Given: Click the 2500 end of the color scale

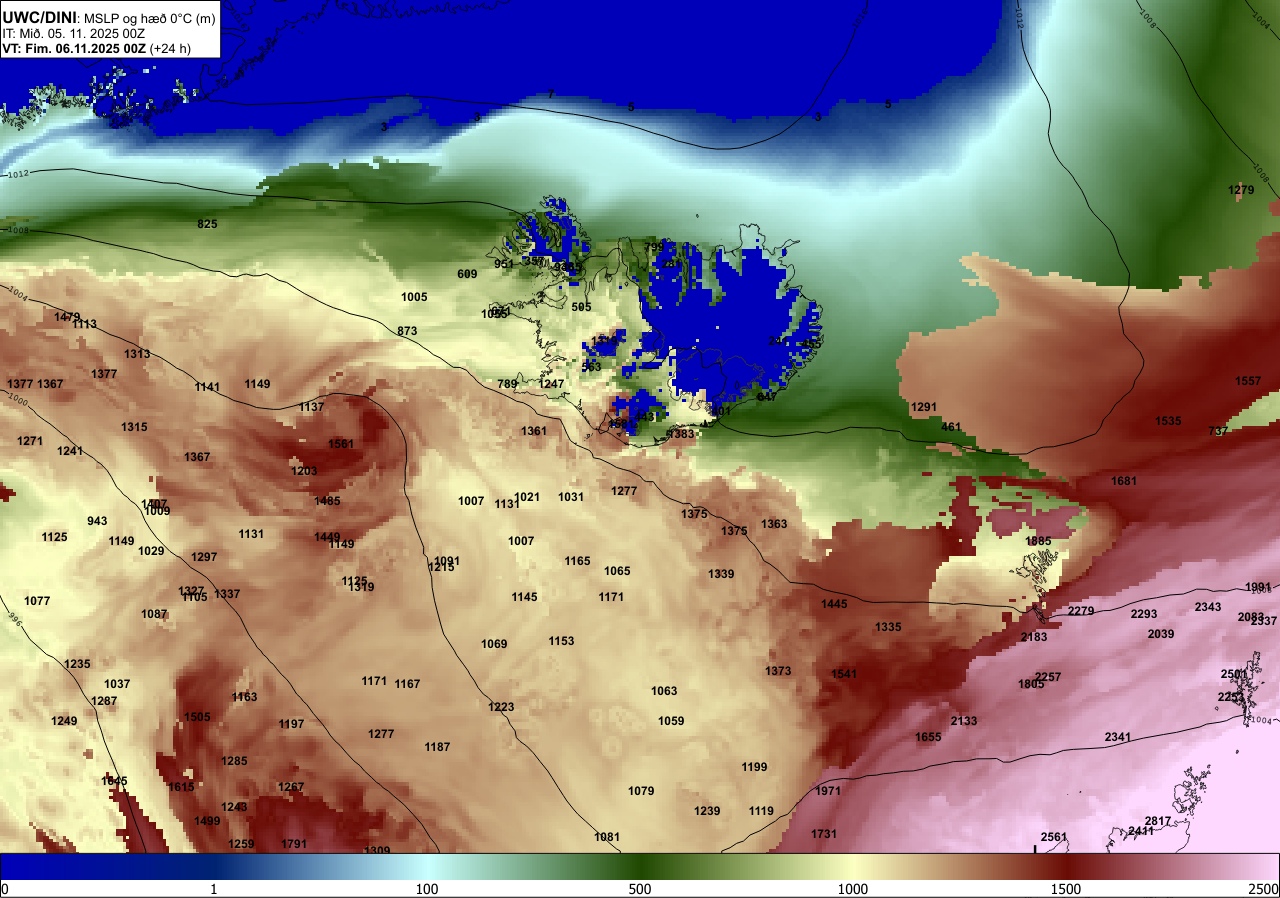Looking at the screenshot, I should point(1262,889).
